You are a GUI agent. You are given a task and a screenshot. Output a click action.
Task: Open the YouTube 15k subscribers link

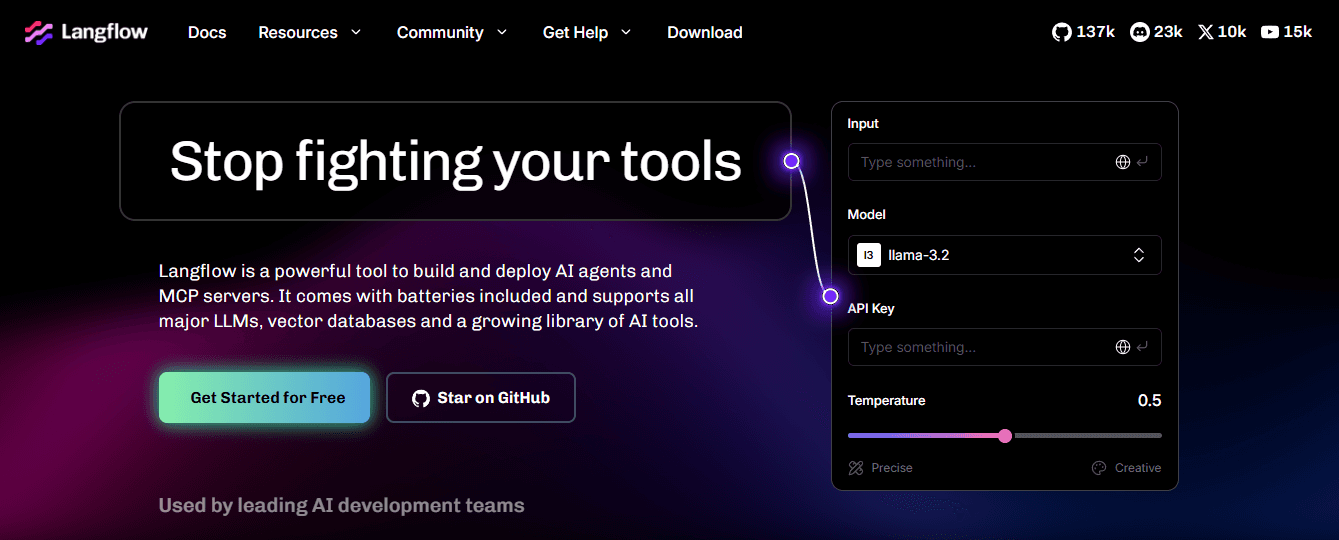pyautogui.click(x=1286, y=32)
